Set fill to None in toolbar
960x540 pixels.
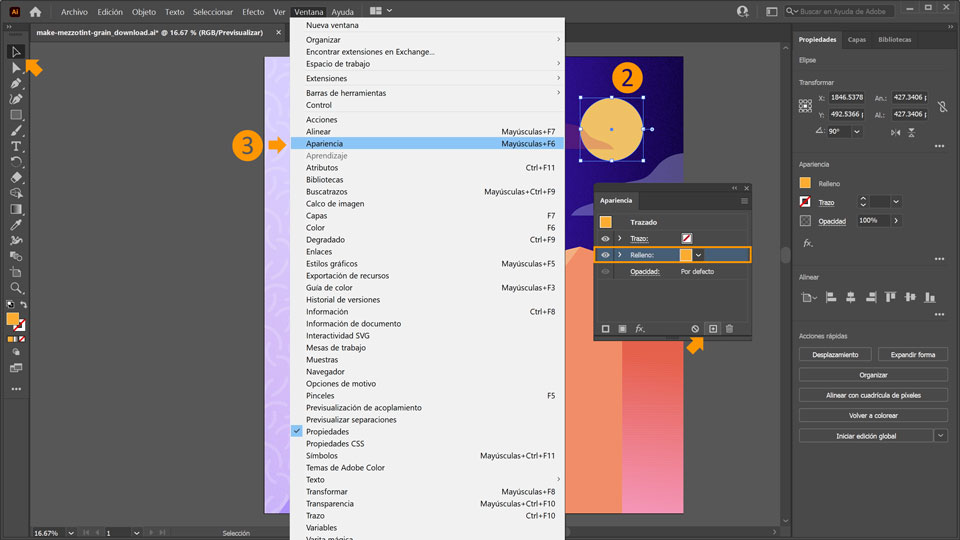click(22, 339)
